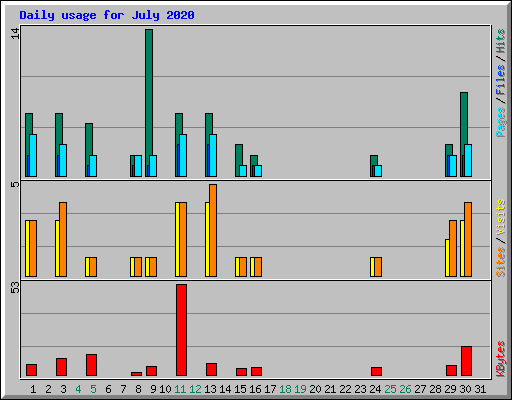Click the red KBytes bar for day 5
Viewport: 512px width, 400px height.
click(x=91, y=365)
